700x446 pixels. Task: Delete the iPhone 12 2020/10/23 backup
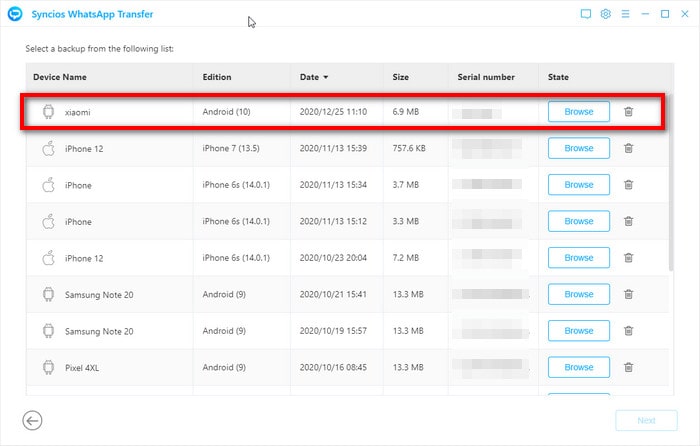pyautogui.click(x=629, y=258)
